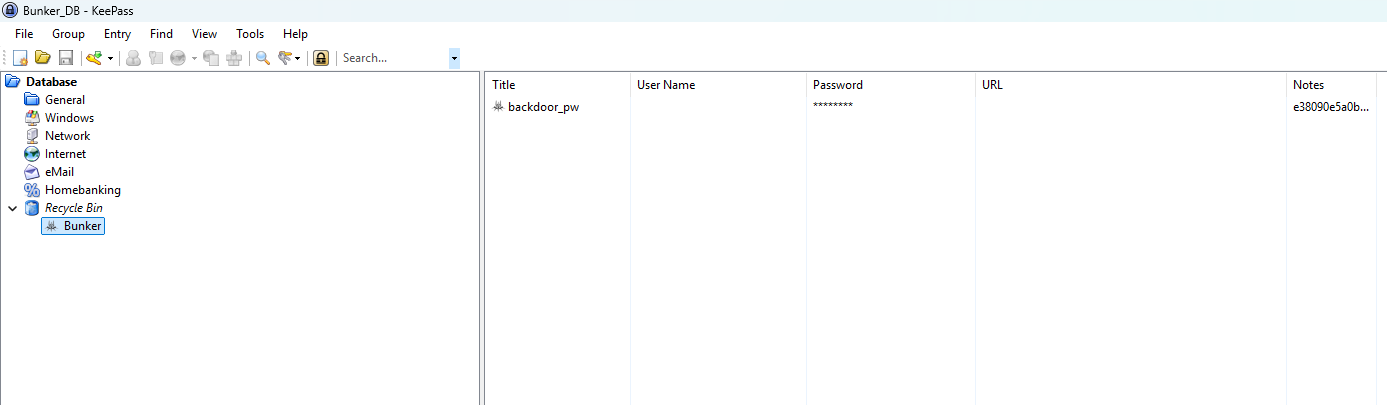Click the Network group server icon
Screen dimensions: 1387x405
(32, 136)
